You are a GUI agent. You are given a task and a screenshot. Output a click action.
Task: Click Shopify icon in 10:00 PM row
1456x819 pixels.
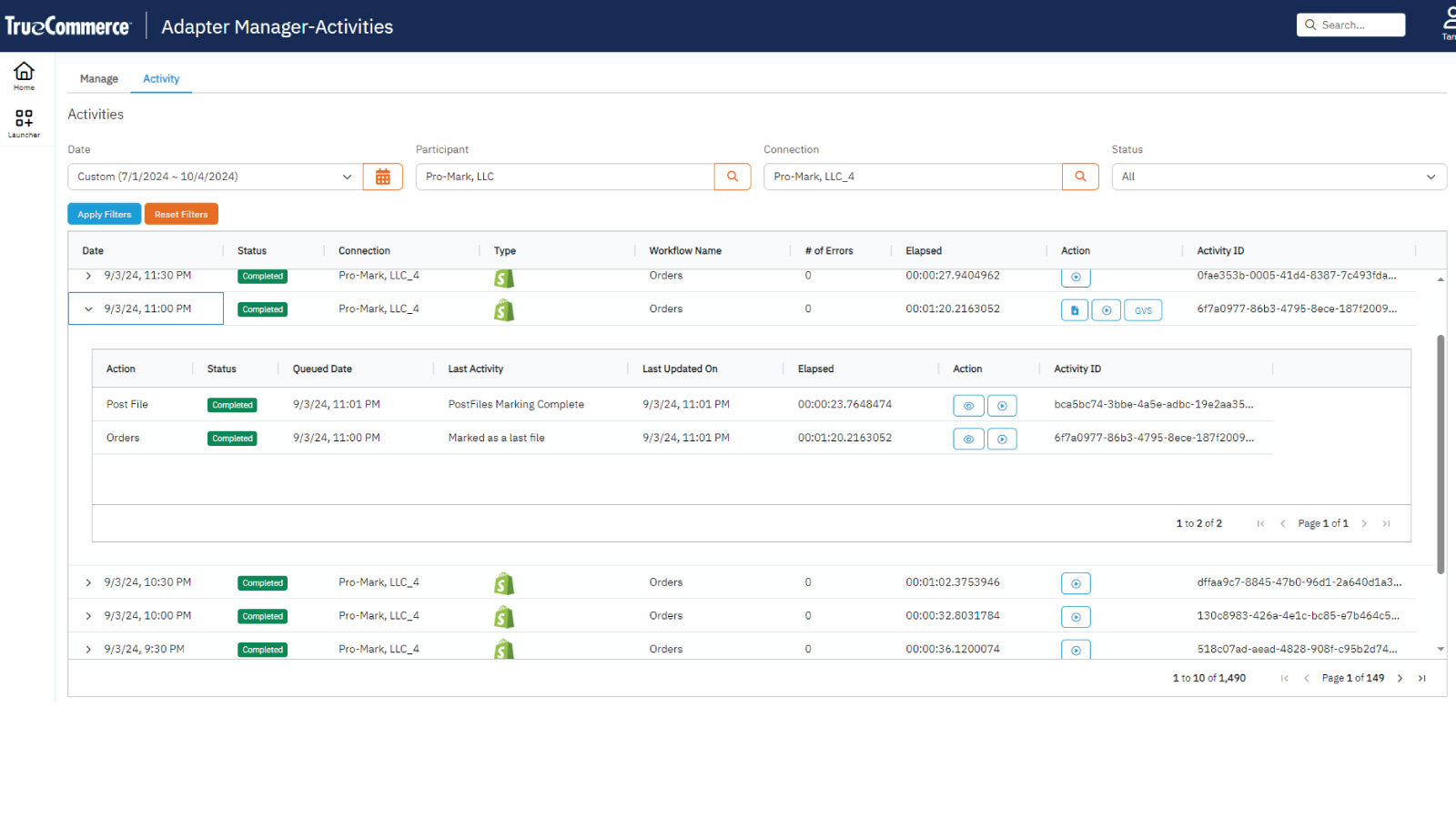click(504, 617)
